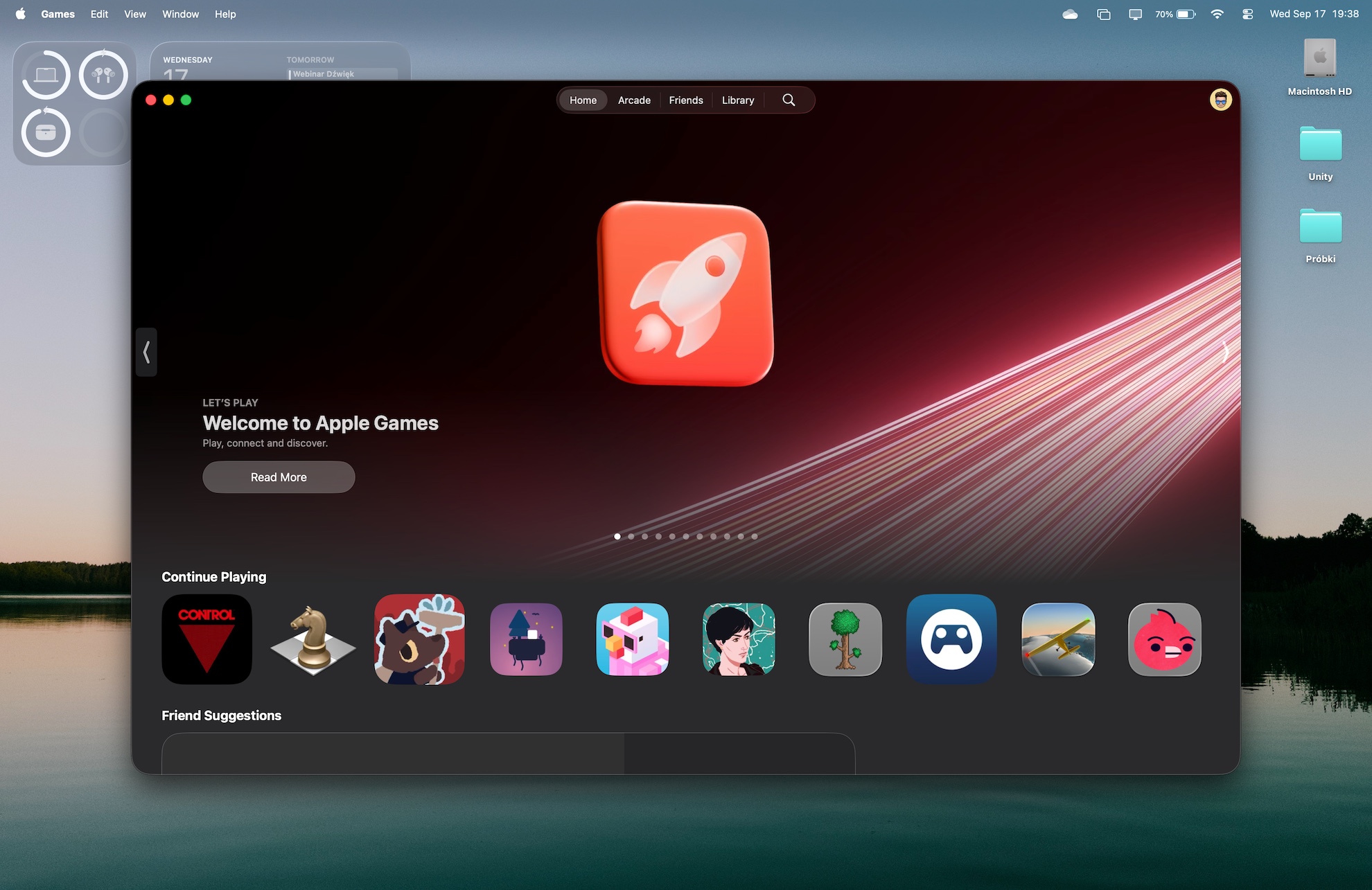Launch the Chess game icon
1372x890 pixels.
[313, 639]
